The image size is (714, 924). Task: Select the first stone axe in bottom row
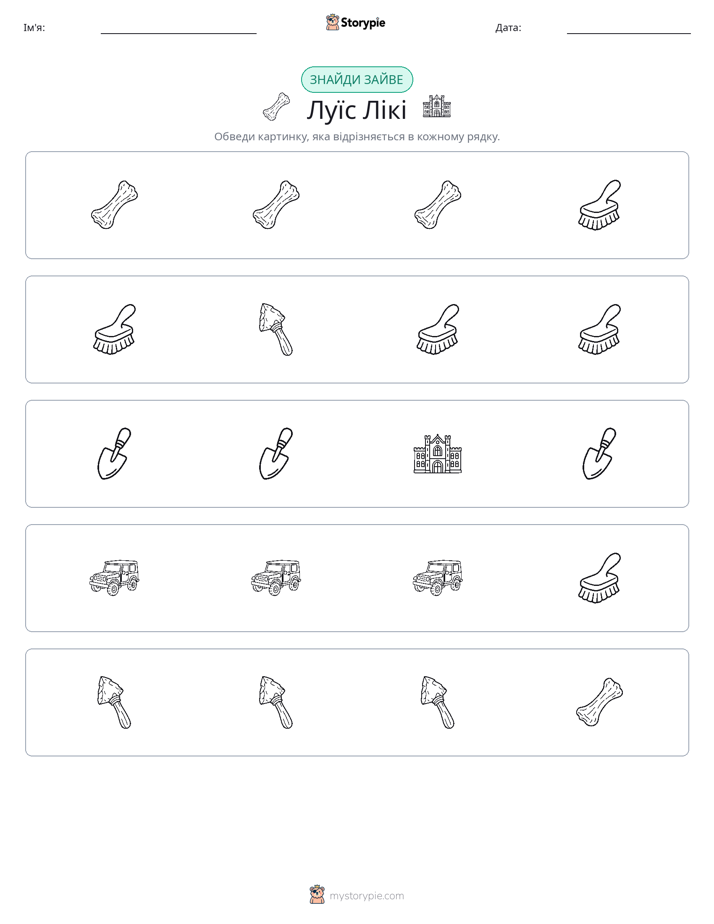[x=114, y=702]
